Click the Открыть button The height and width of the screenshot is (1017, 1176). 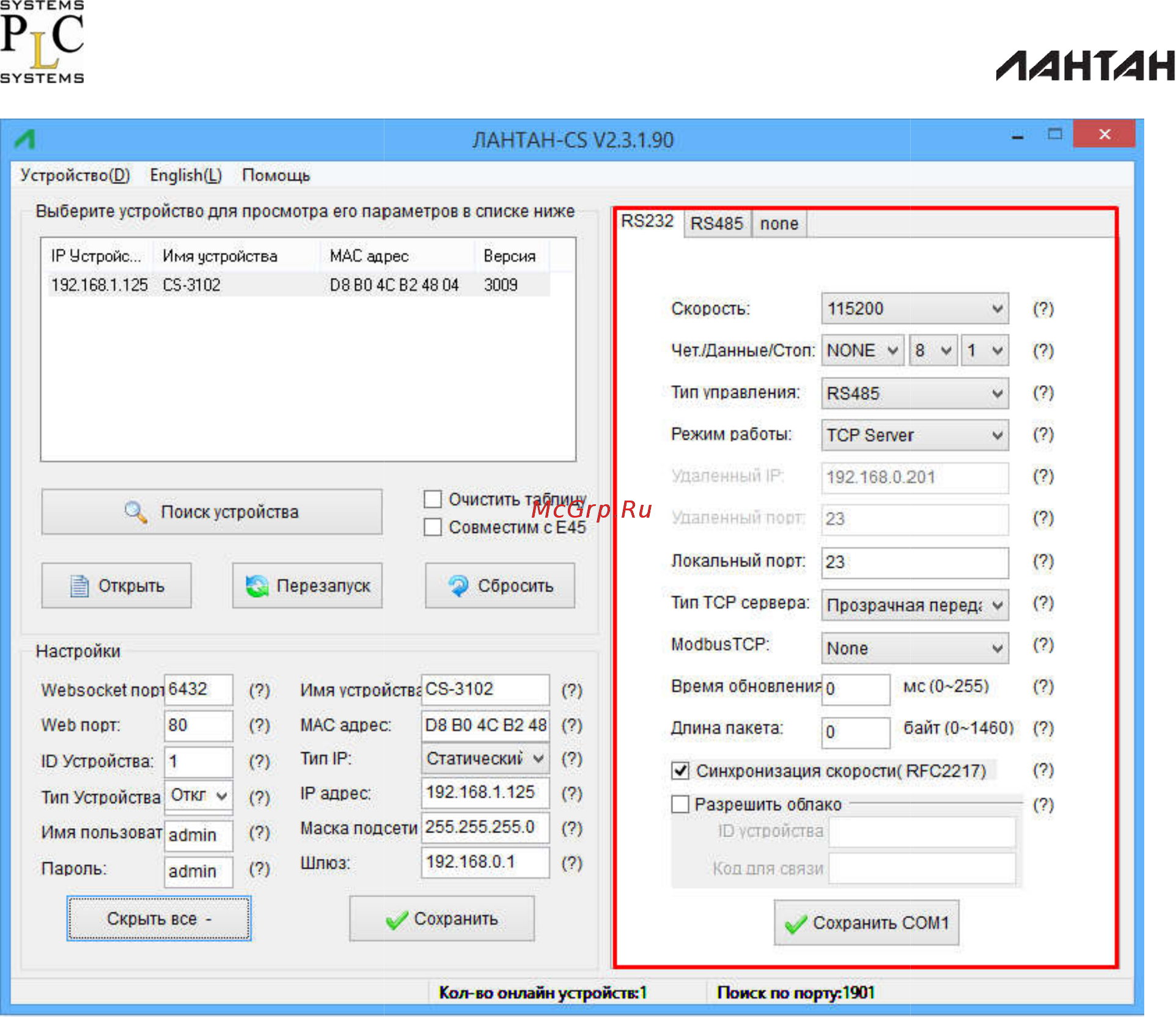coord(117,586)
